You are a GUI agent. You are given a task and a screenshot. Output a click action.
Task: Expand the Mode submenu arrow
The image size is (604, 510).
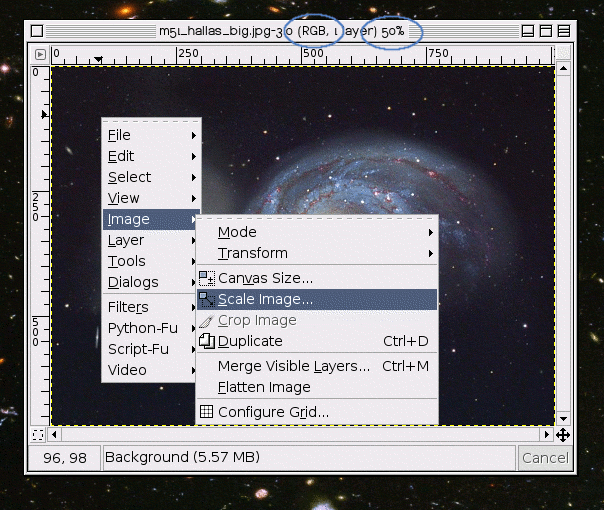[x=431, y=232]
